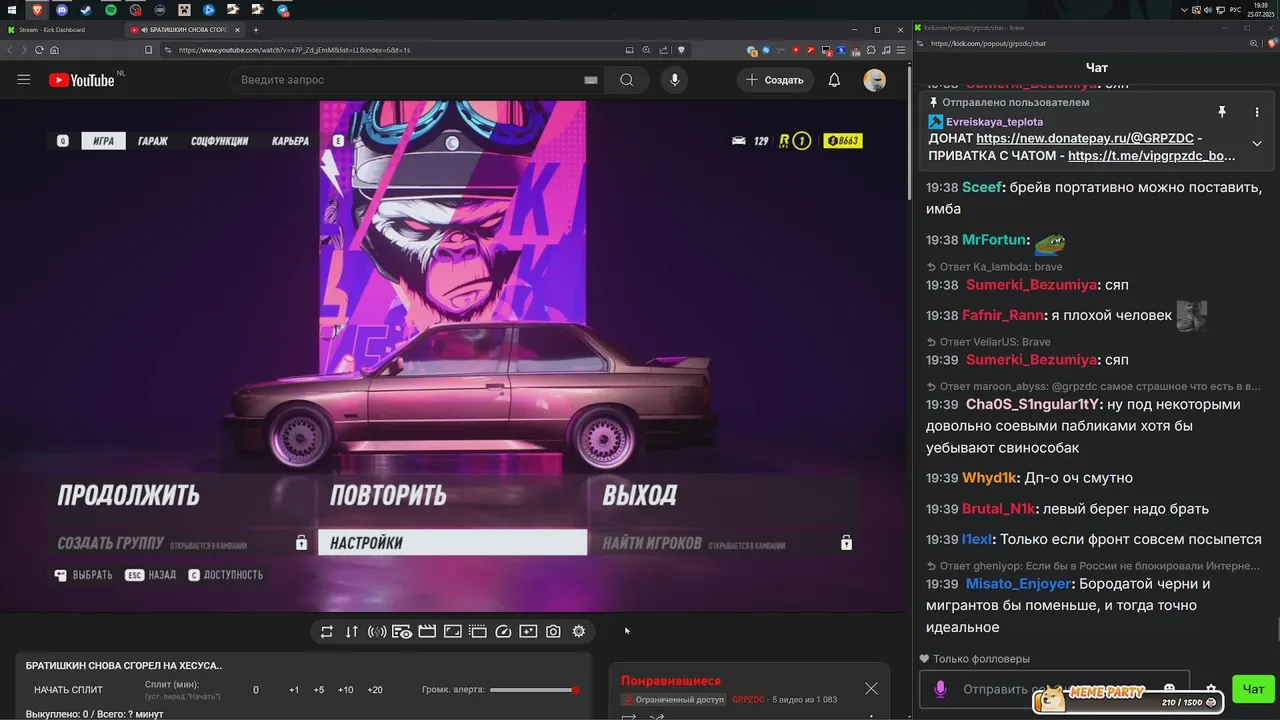Take a screenshot with the camera icon
Image resolution: width=1280 pixels, height=720 pixels.
(x=553, y=632)
